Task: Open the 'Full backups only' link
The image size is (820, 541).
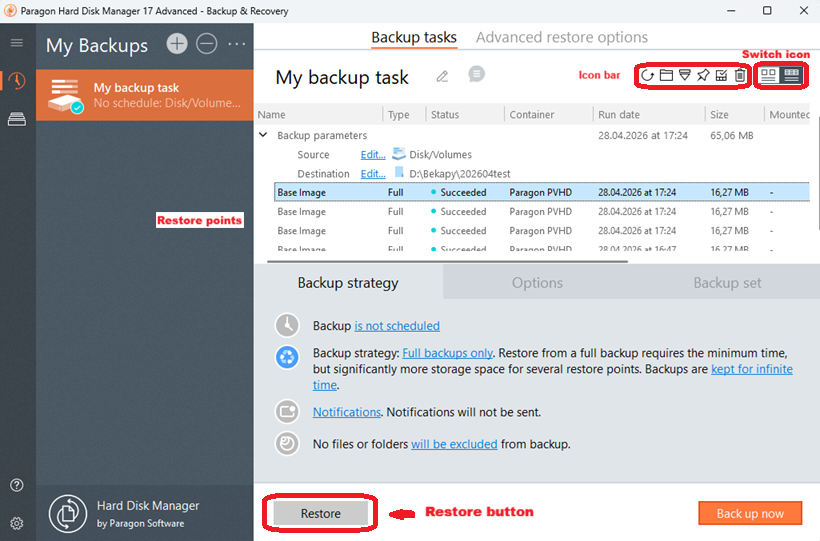Action: pyautogui.click(x=448, y=353)
